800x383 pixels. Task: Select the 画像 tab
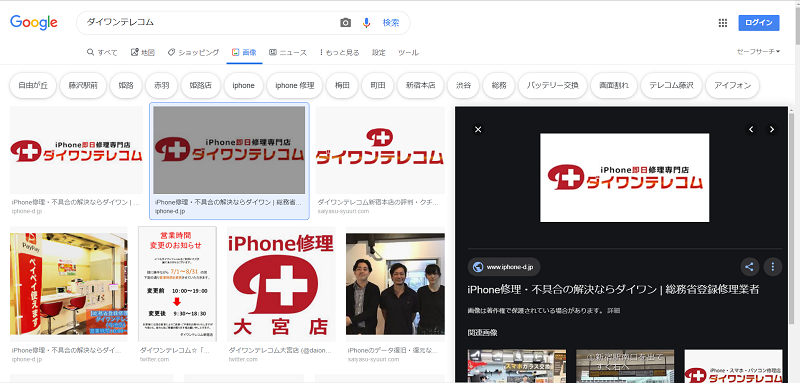click(x=244, y=53)
